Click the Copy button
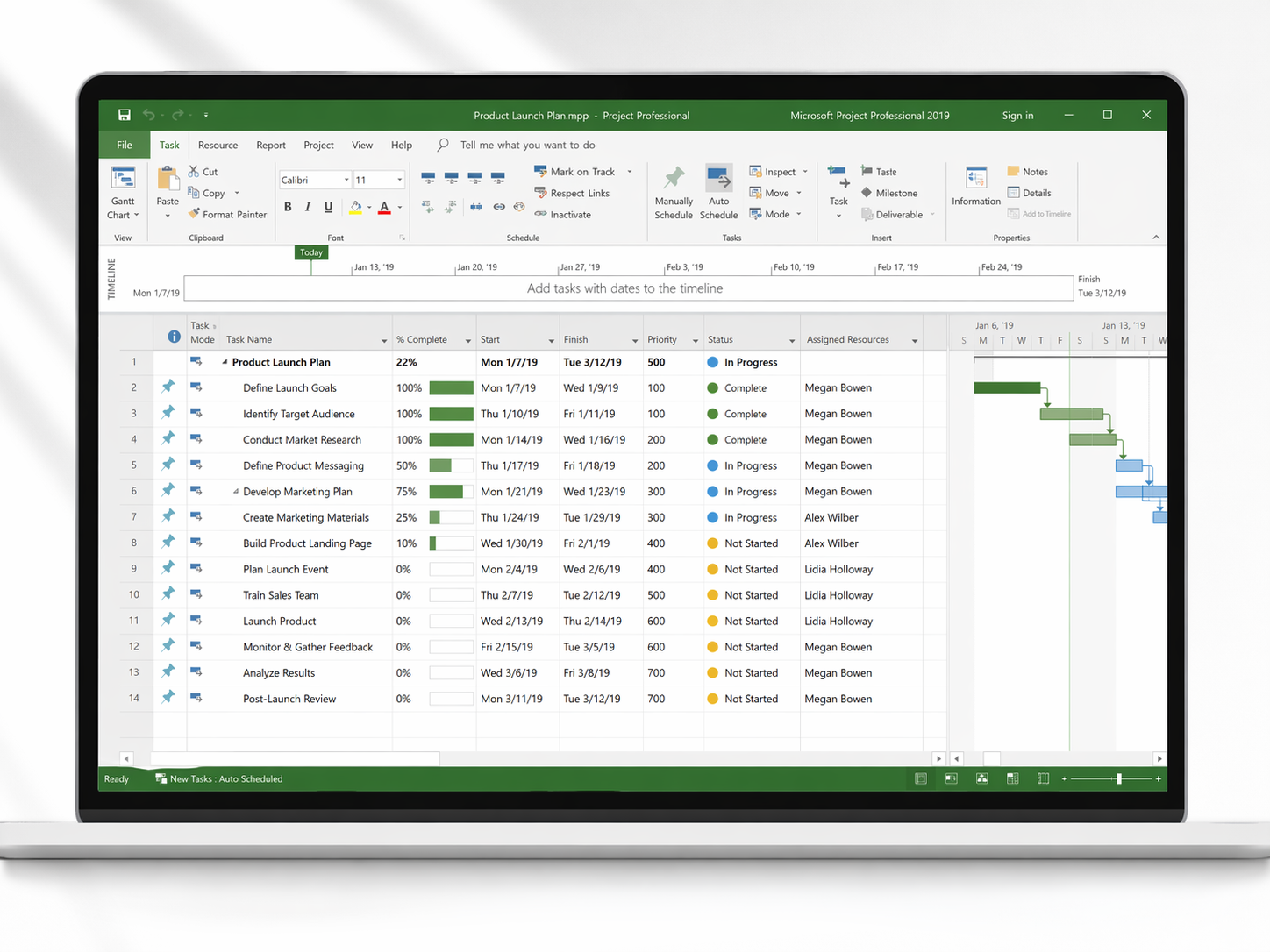Screen dimensions: 1270x952 [x=207, y=193]
